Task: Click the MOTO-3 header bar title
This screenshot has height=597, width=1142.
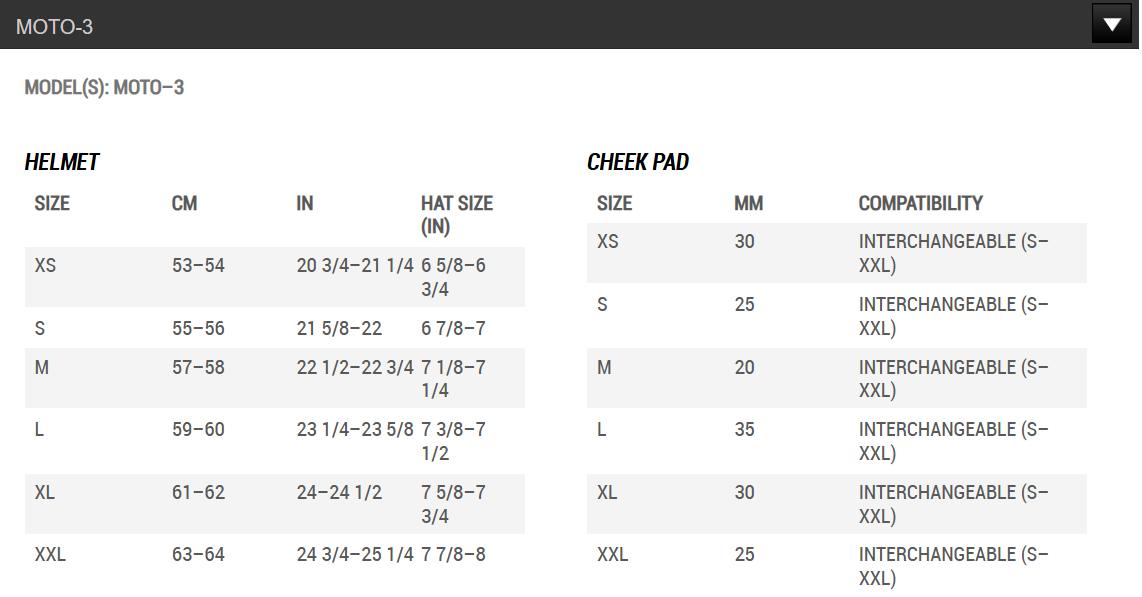Action: (55, 27)
